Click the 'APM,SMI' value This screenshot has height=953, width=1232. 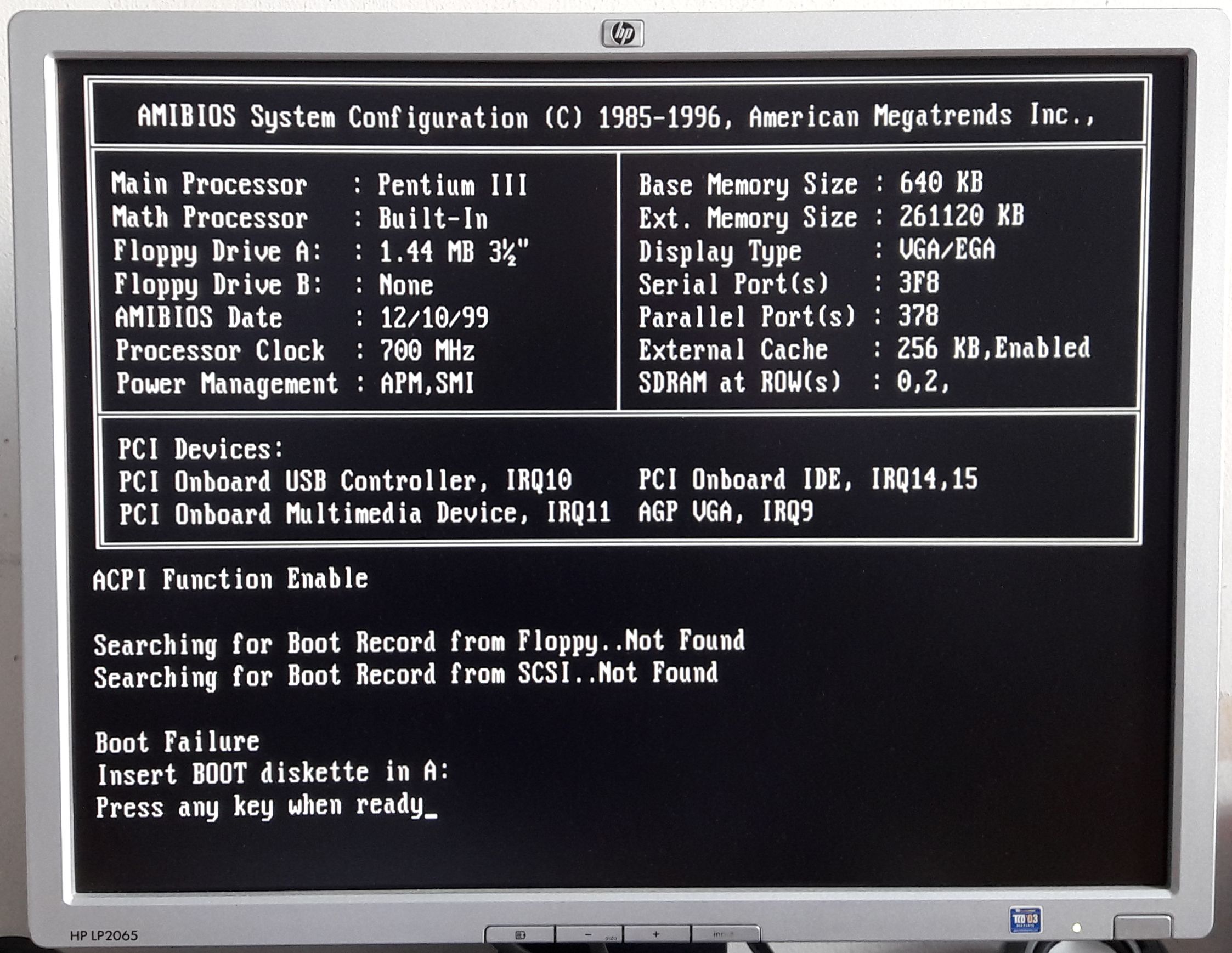click(428, 383)
